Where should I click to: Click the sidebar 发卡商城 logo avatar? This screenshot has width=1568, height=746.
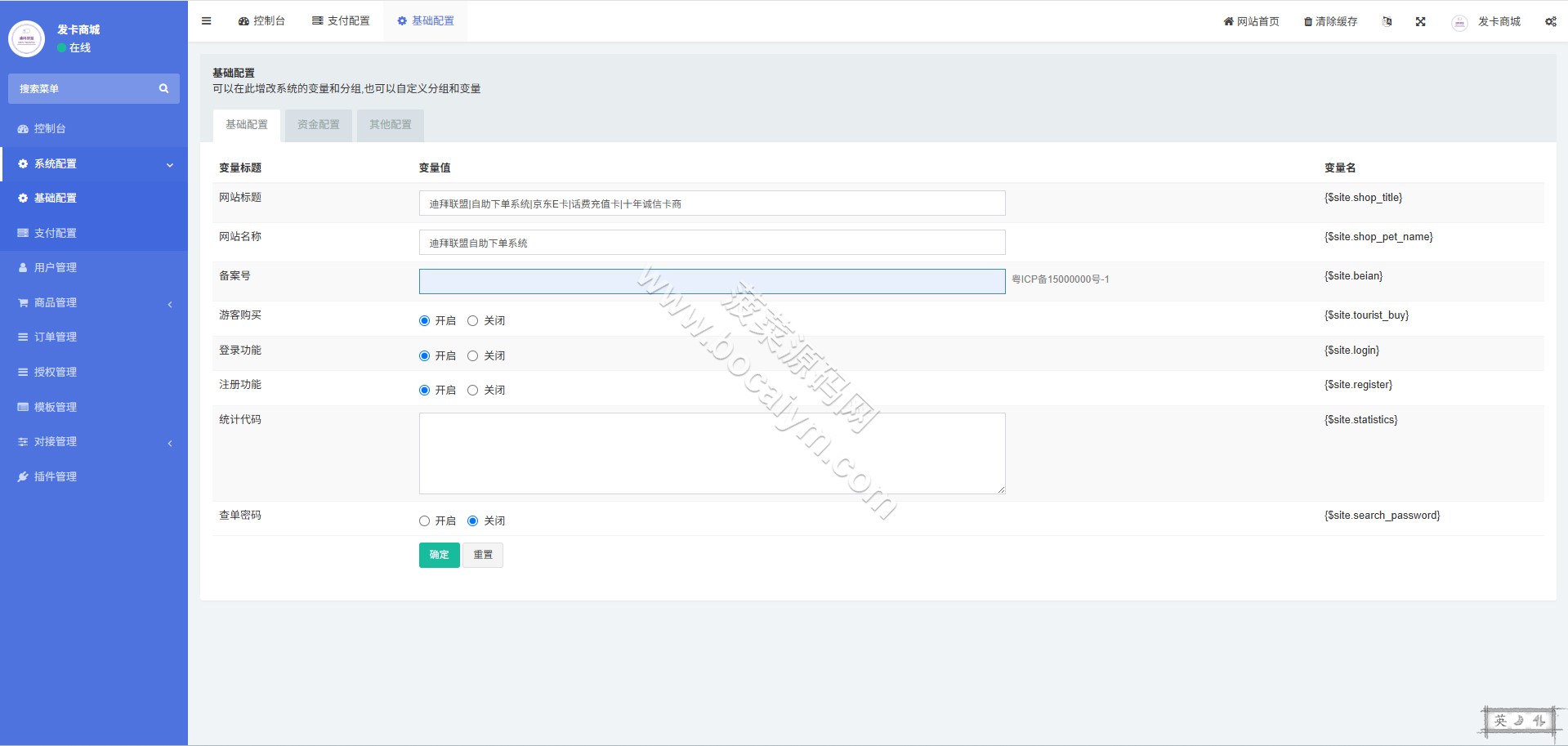pos(26,38)
